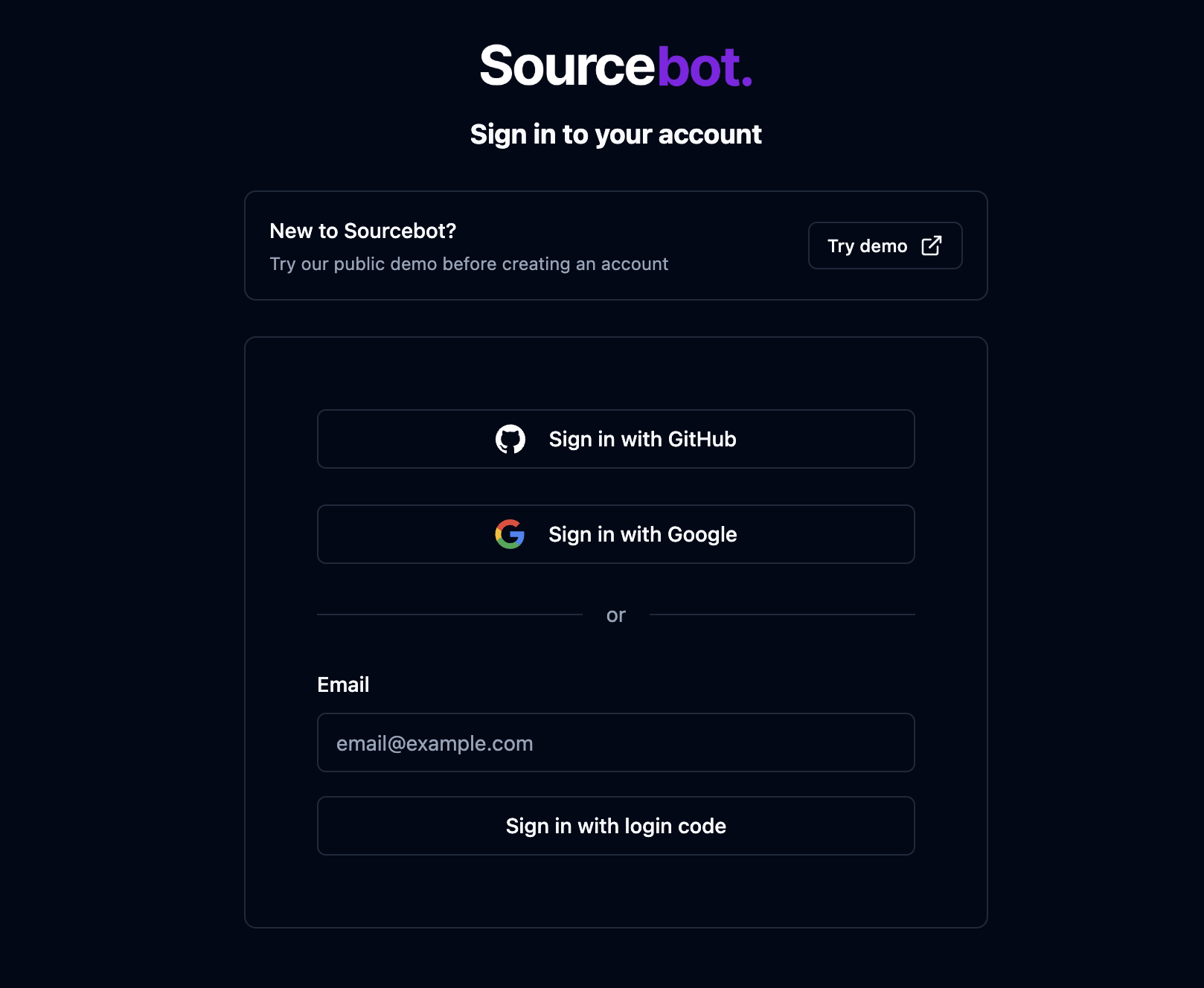Click the GitHub octocat icon

[510, 440]
